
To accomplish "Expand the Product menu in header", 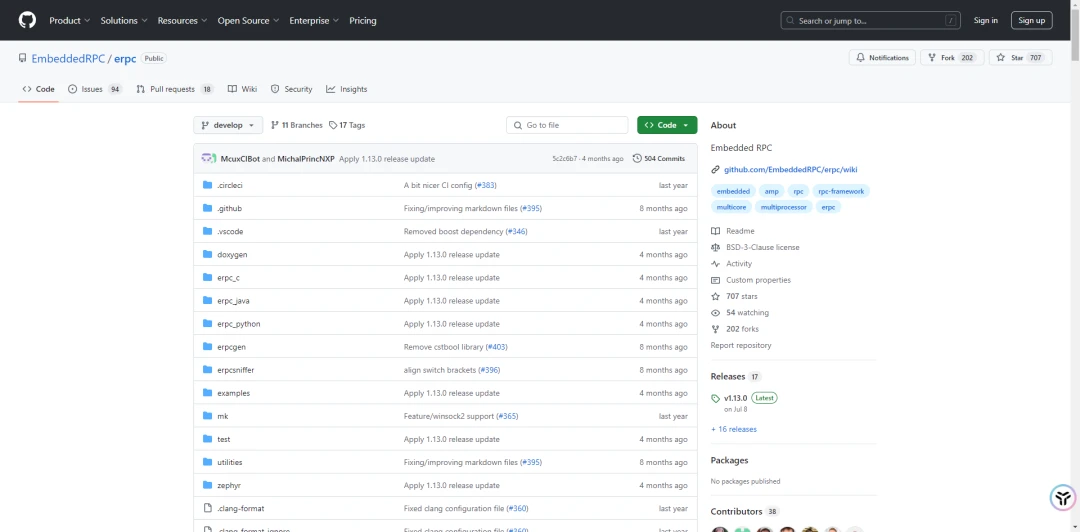I will pyautogui.click(x=69, y=20).
